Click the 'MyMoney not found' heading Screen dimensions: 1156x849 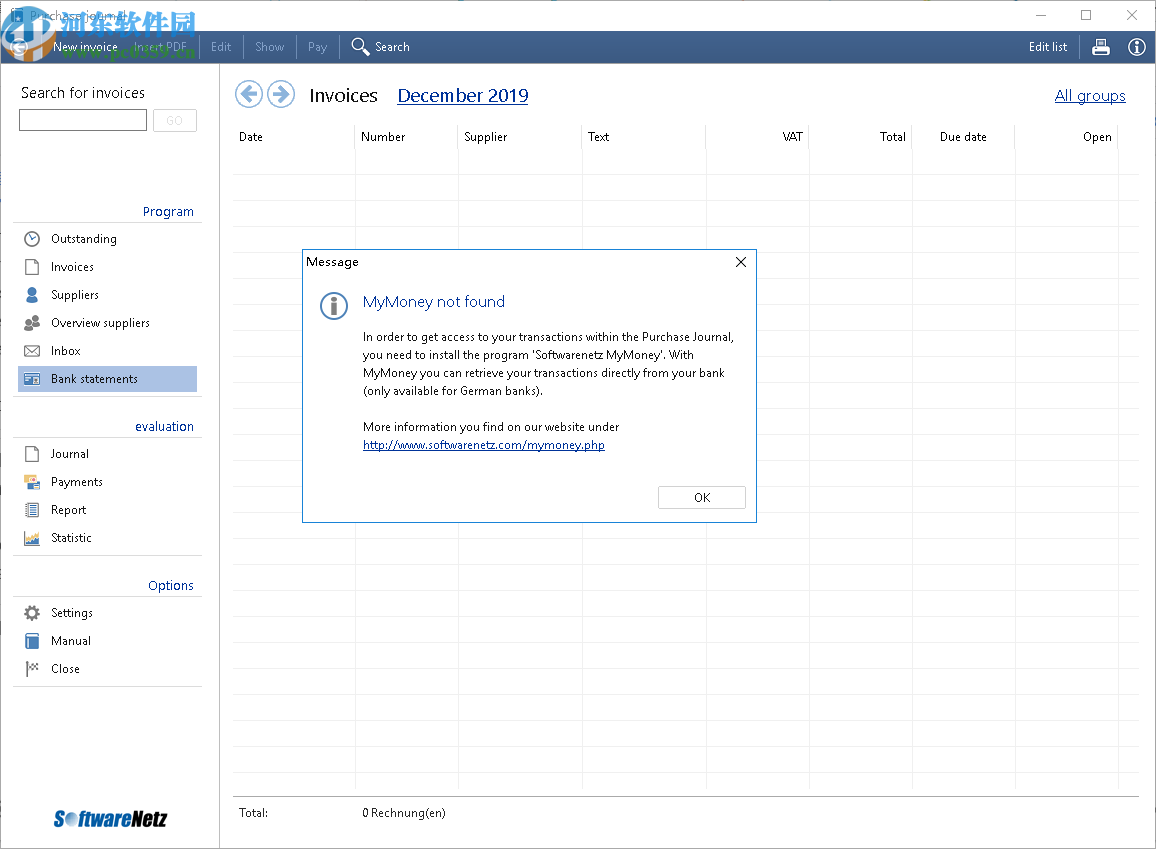[x=434, y=302]
